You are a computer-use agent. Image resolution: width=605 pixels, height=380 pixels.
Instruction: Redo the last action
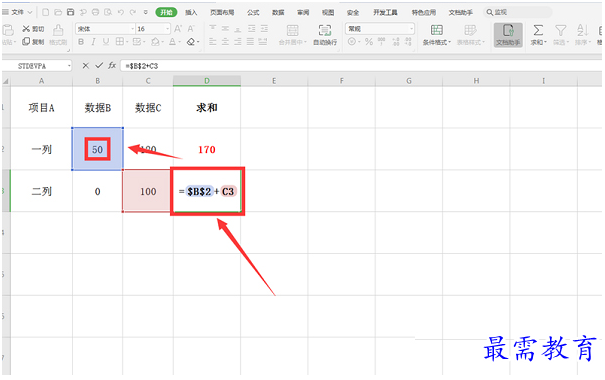click(133, 12)
